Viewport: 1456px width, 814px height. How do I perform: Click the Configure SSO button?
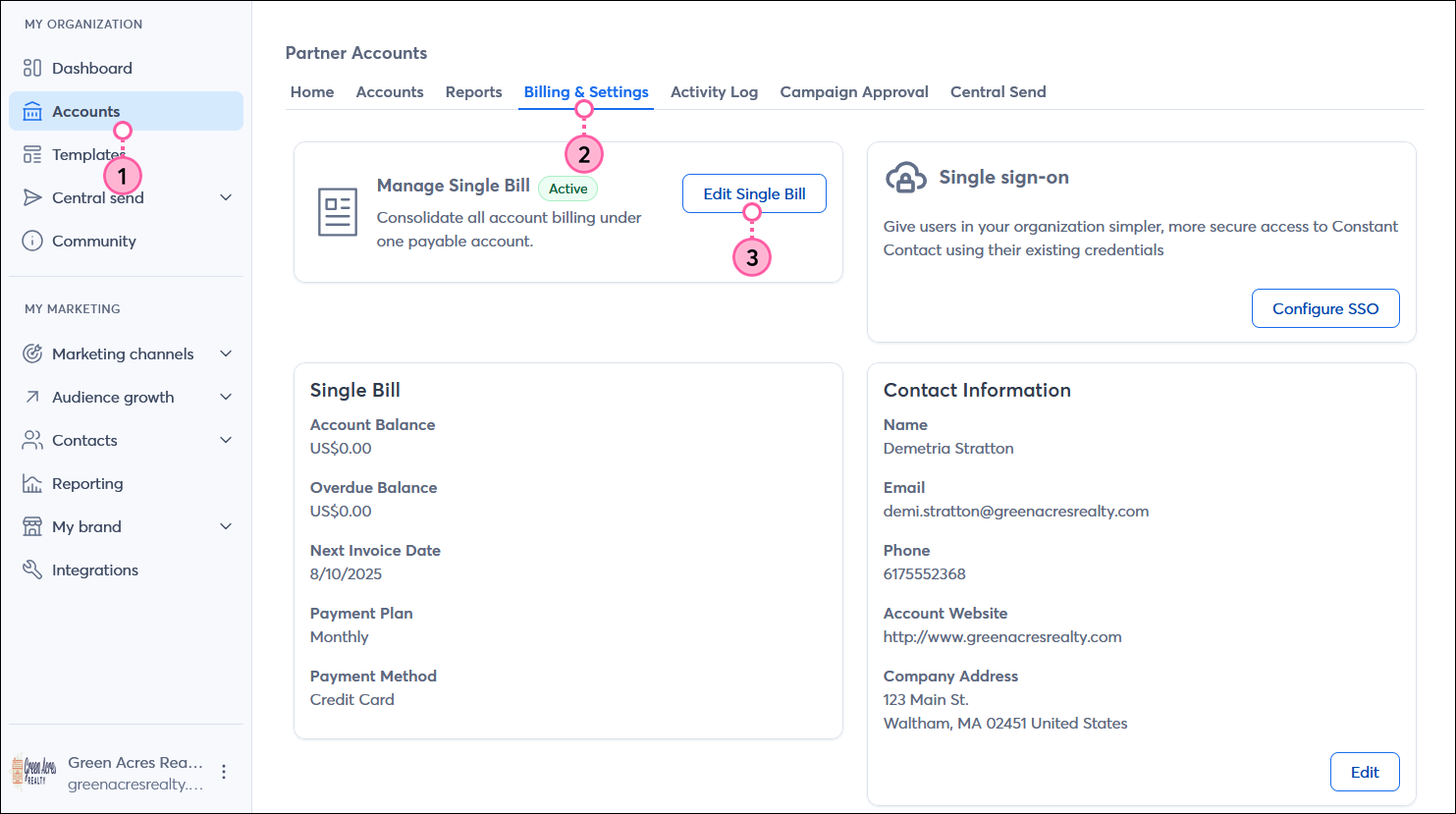1325,308
